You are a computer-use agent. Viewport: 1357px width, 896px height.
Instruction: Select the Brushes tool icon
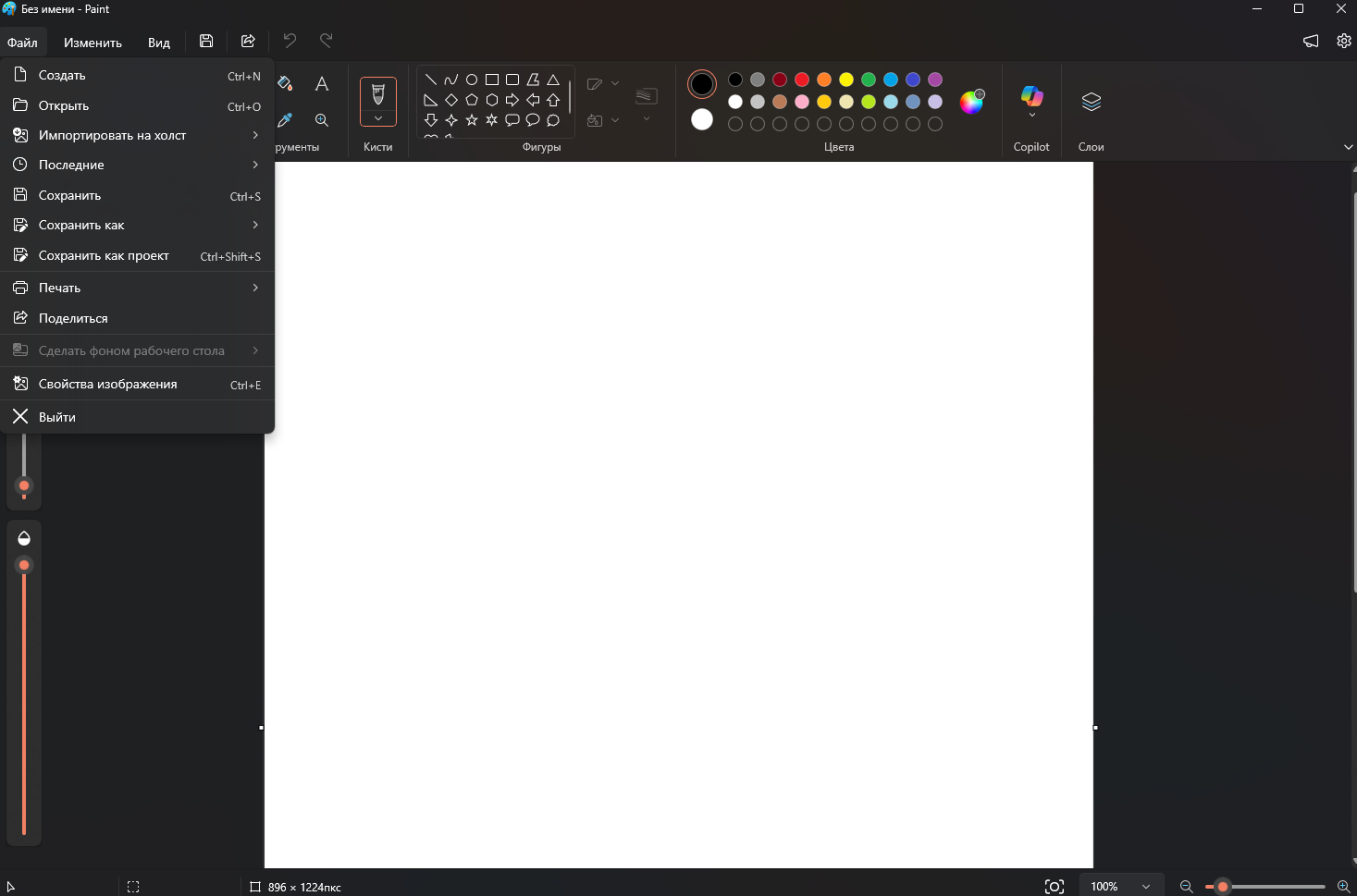378,93
